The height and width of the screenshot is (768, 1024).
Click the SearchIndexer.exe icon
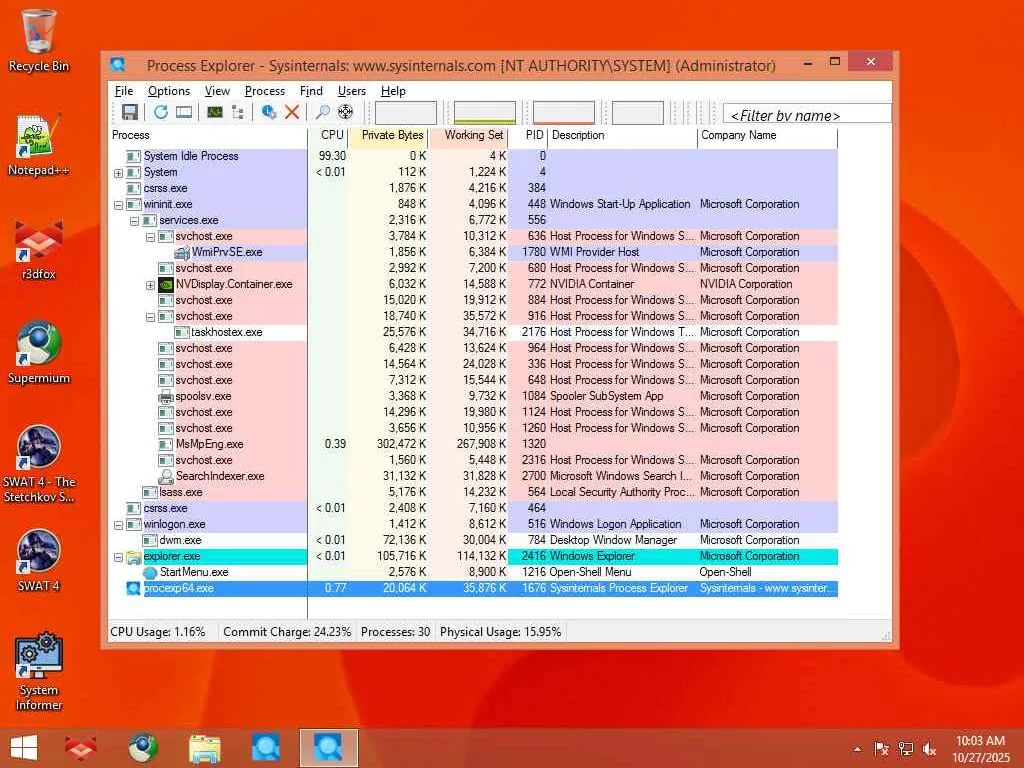166,476
